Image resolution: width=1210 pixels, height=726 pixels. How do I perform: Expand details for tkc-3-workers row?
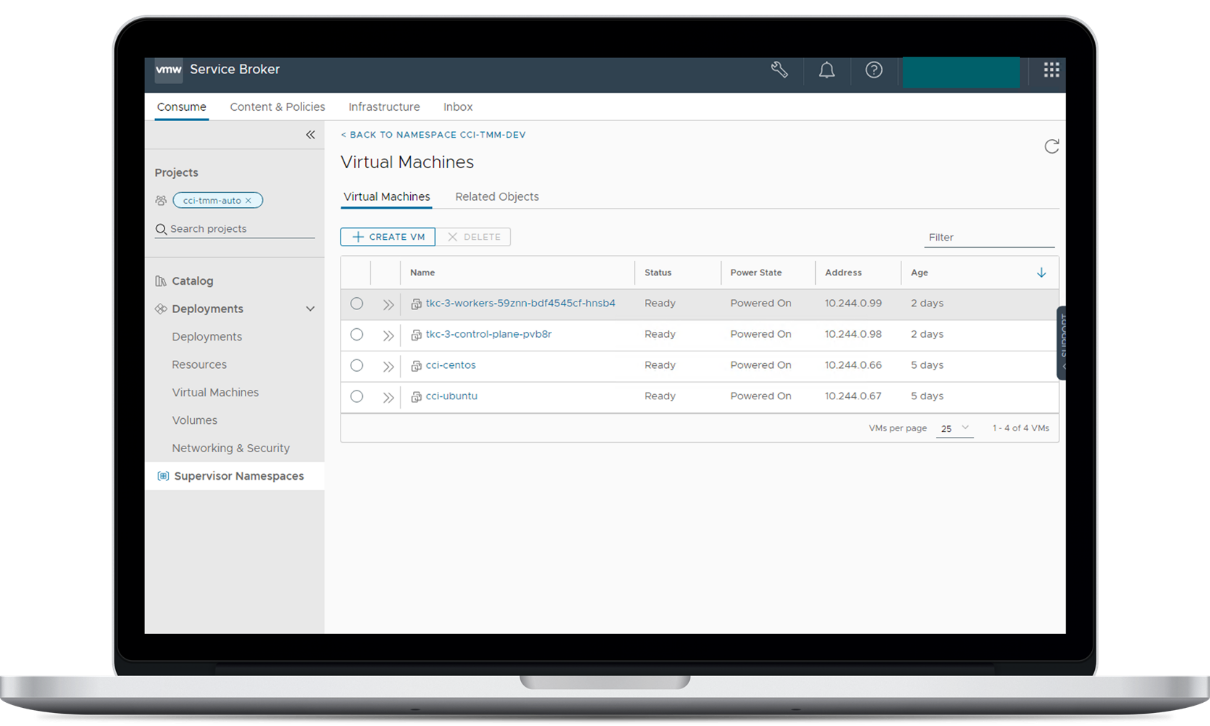tap(388, 304)
